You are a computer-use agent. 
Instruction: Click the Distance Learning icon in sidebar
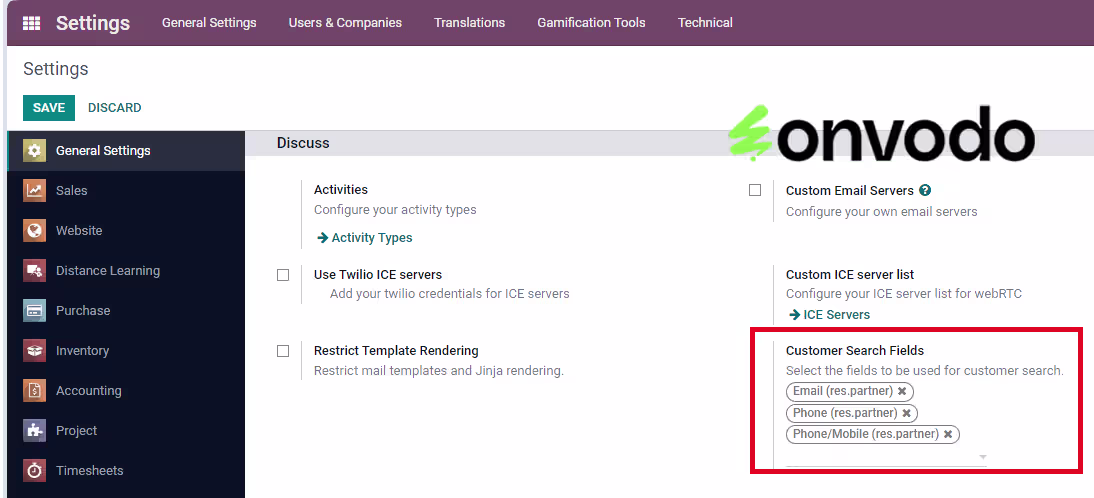point(34,271)
